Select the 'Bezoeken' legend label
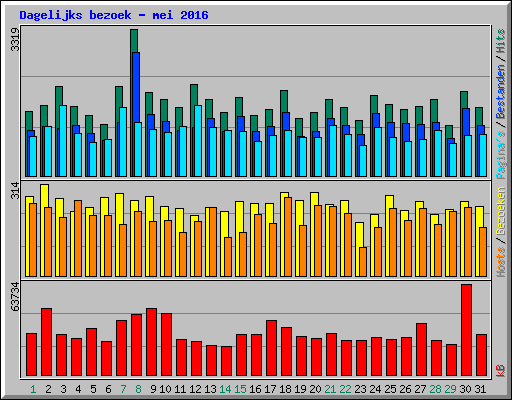 [501, 211]
